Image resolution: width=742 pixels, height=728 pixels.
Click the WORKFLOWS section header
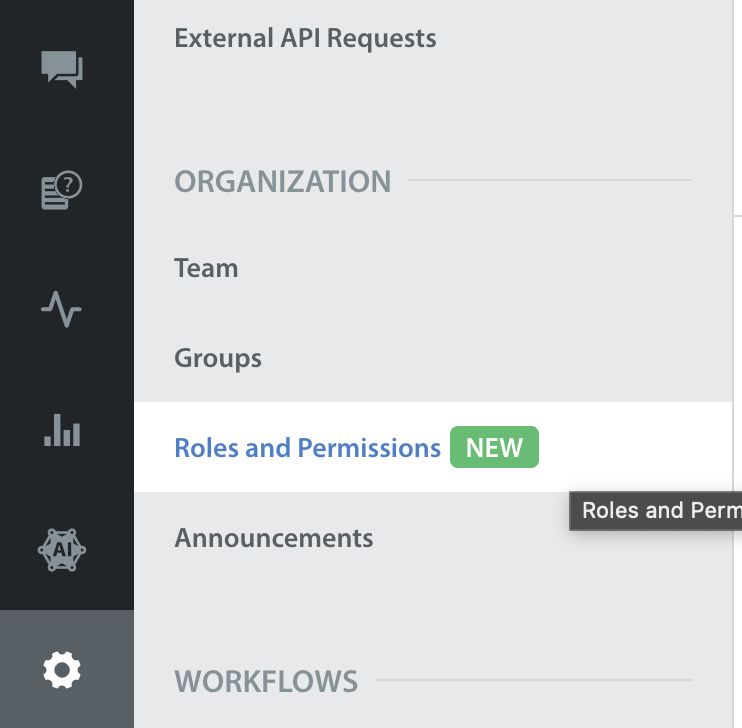[x=266, y=682]
